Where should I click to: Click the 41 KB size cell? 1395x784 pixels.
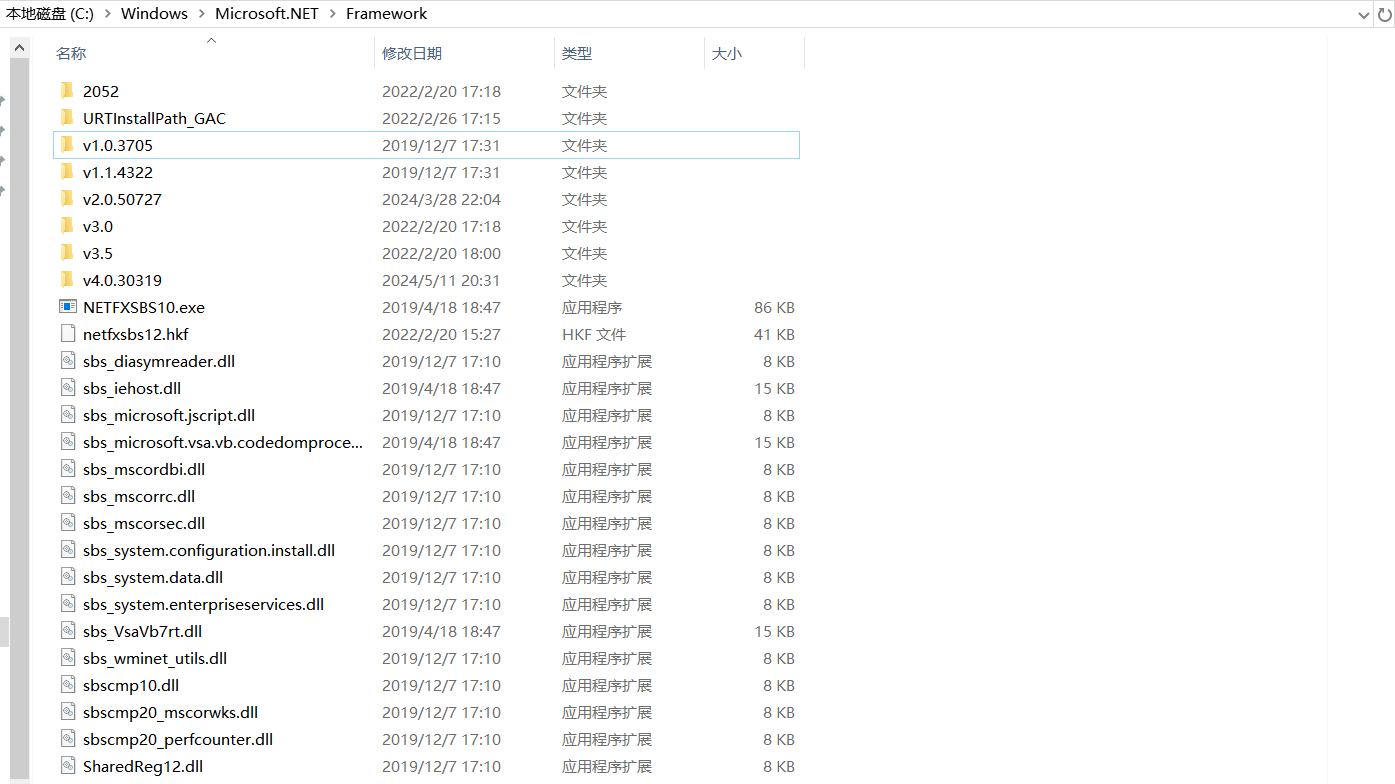coord(774,334)
